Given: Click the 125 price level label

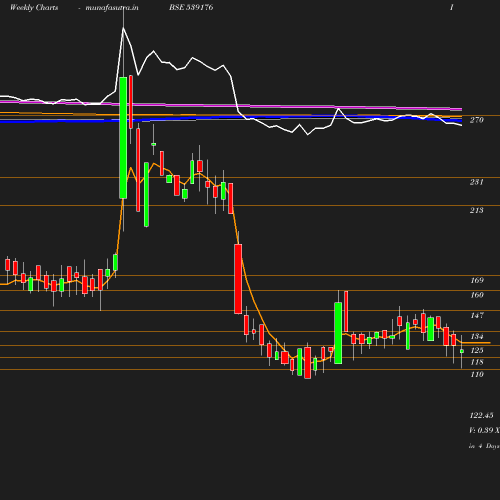Looking at the screenshot, I should pos(477,350).
